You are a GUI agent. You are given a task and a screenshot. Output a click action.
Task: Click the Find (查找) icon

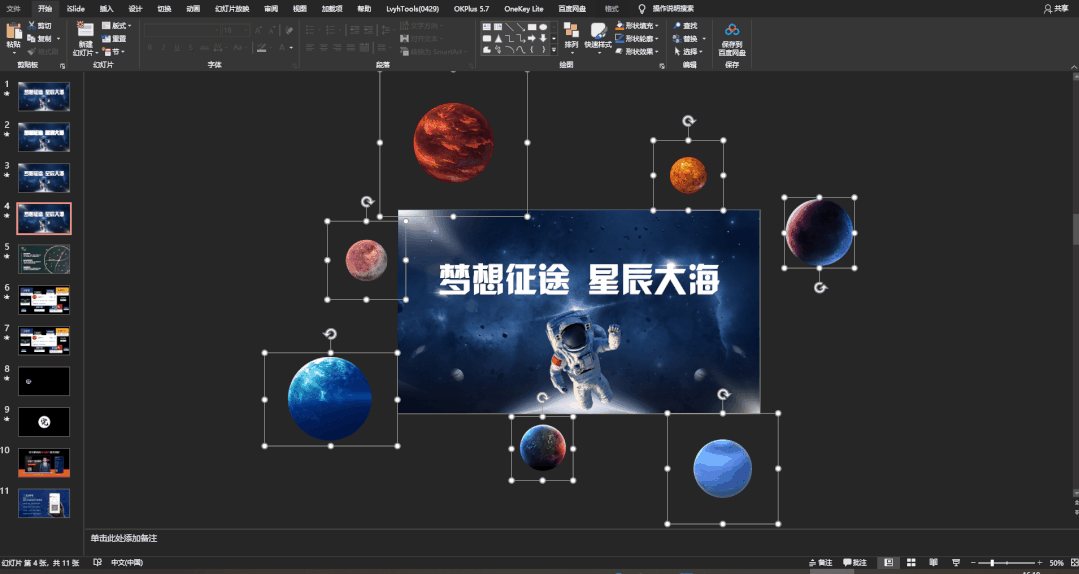pyautogui.click(x=685, y=26)
